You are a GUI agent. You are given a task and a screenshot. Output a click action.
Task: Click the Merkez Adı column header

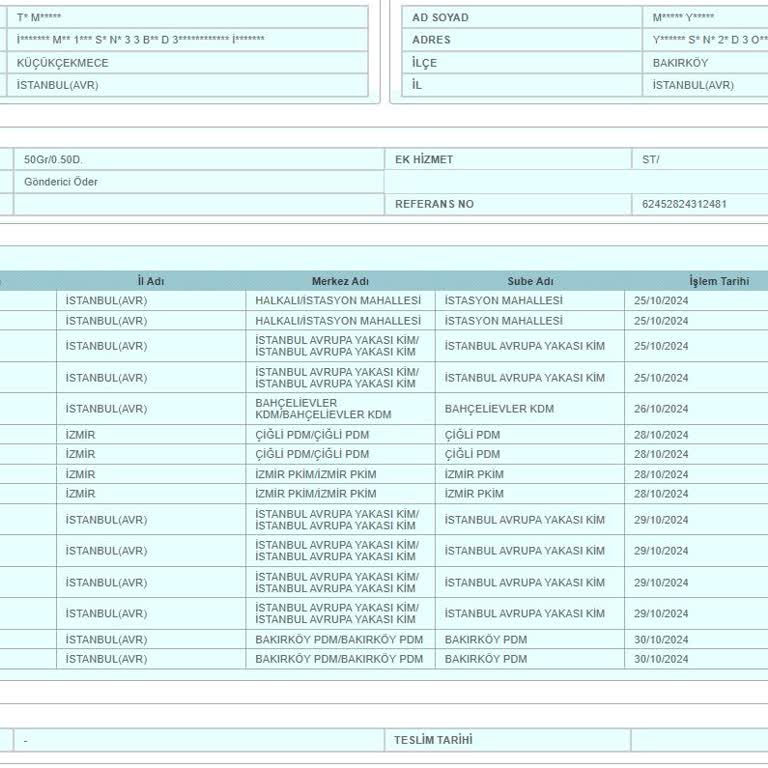click(x=340, y=281)
